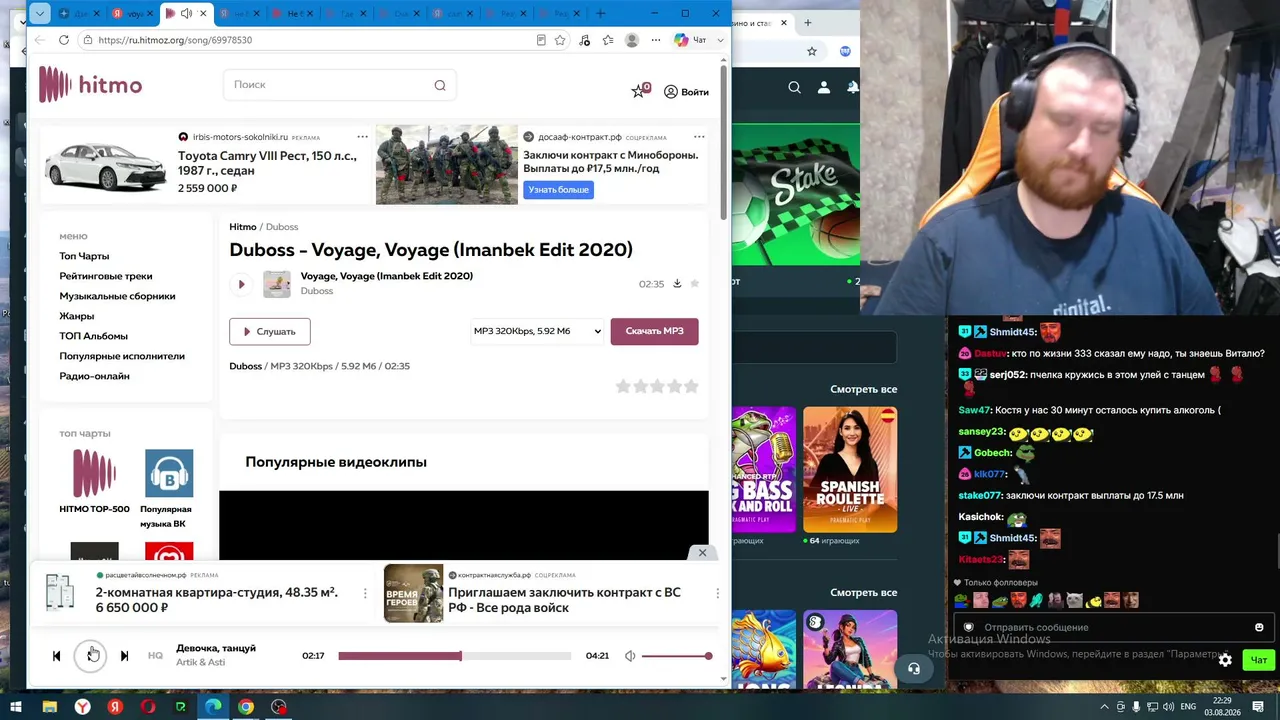The width and height of the screenshot is (1280, 720).
Task: Close the bottom ad banner
Action: click(x=702, y=552)
